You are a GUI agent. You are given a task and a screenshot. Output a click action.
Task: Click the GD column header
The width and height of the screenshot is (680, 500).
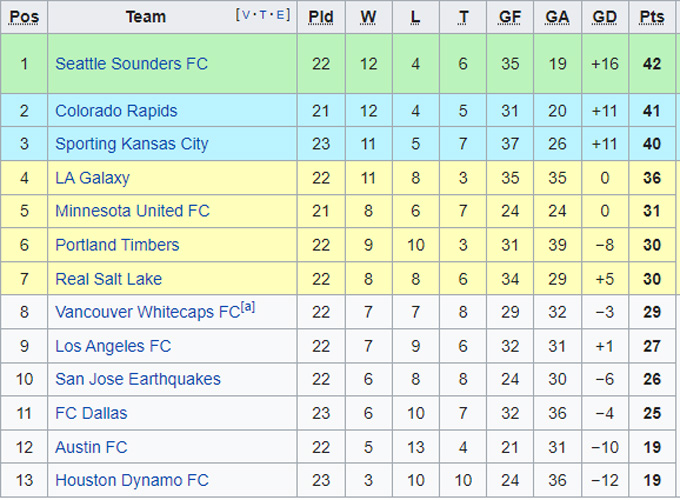[x=604, y=17]
